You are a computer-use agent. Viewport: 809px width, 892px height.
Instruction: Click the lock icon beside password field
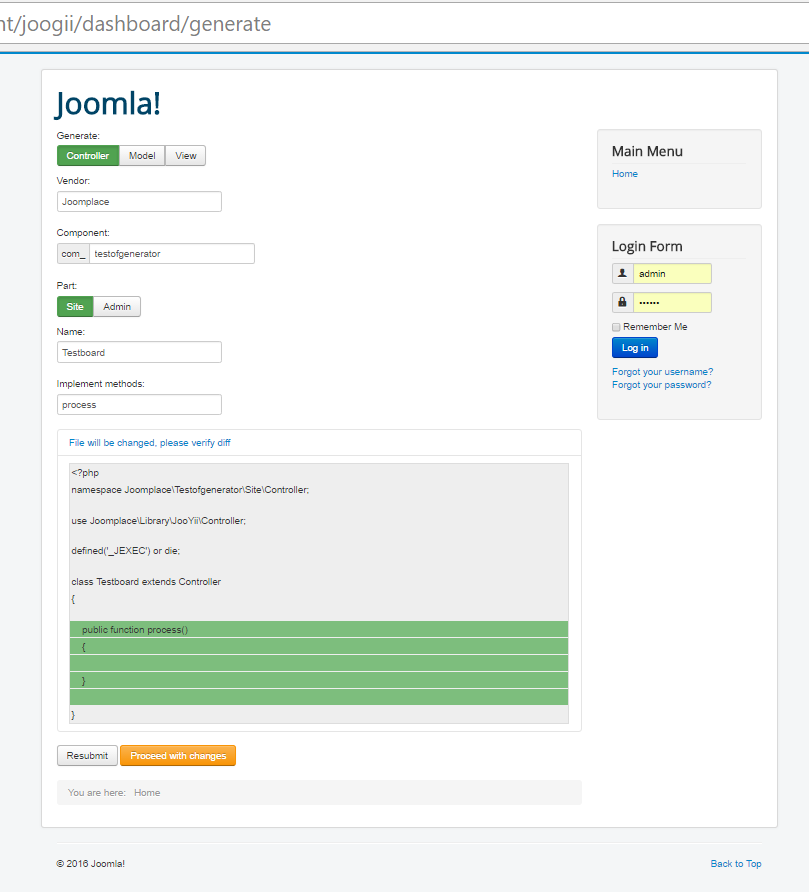(x=622, y=302)
